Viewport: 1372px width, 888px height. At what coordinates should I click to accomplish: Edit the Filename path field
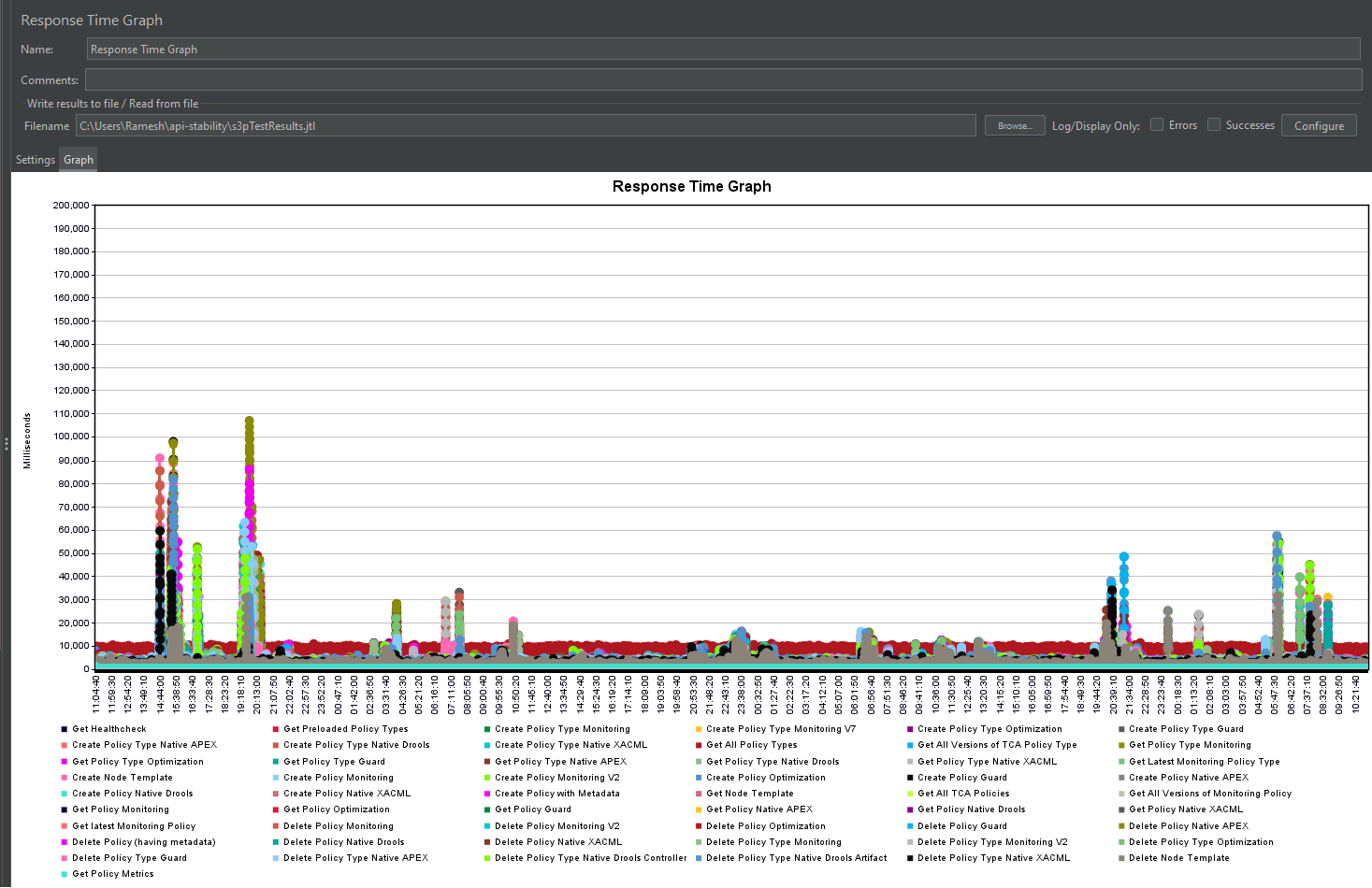[x=526, y=125]
